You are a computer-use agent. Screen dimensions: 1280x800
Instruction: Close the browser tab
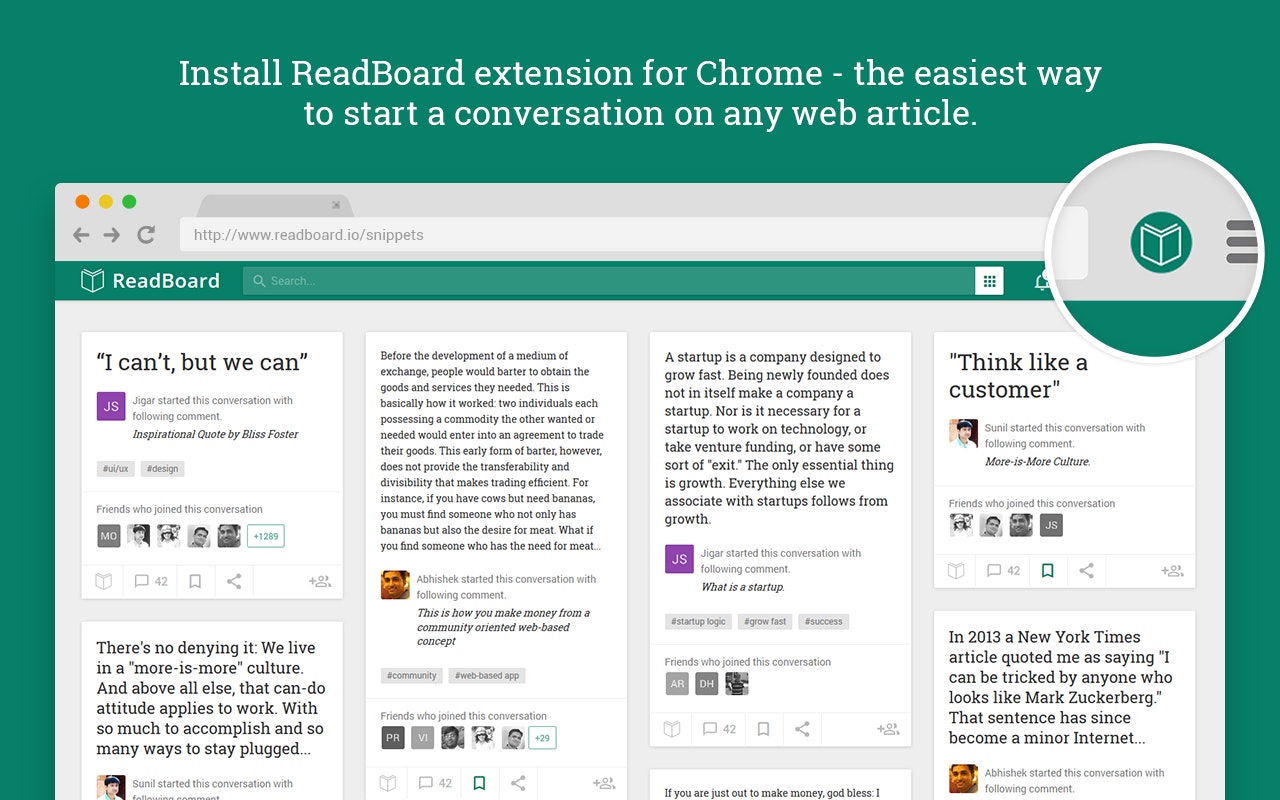click(336, 205)
